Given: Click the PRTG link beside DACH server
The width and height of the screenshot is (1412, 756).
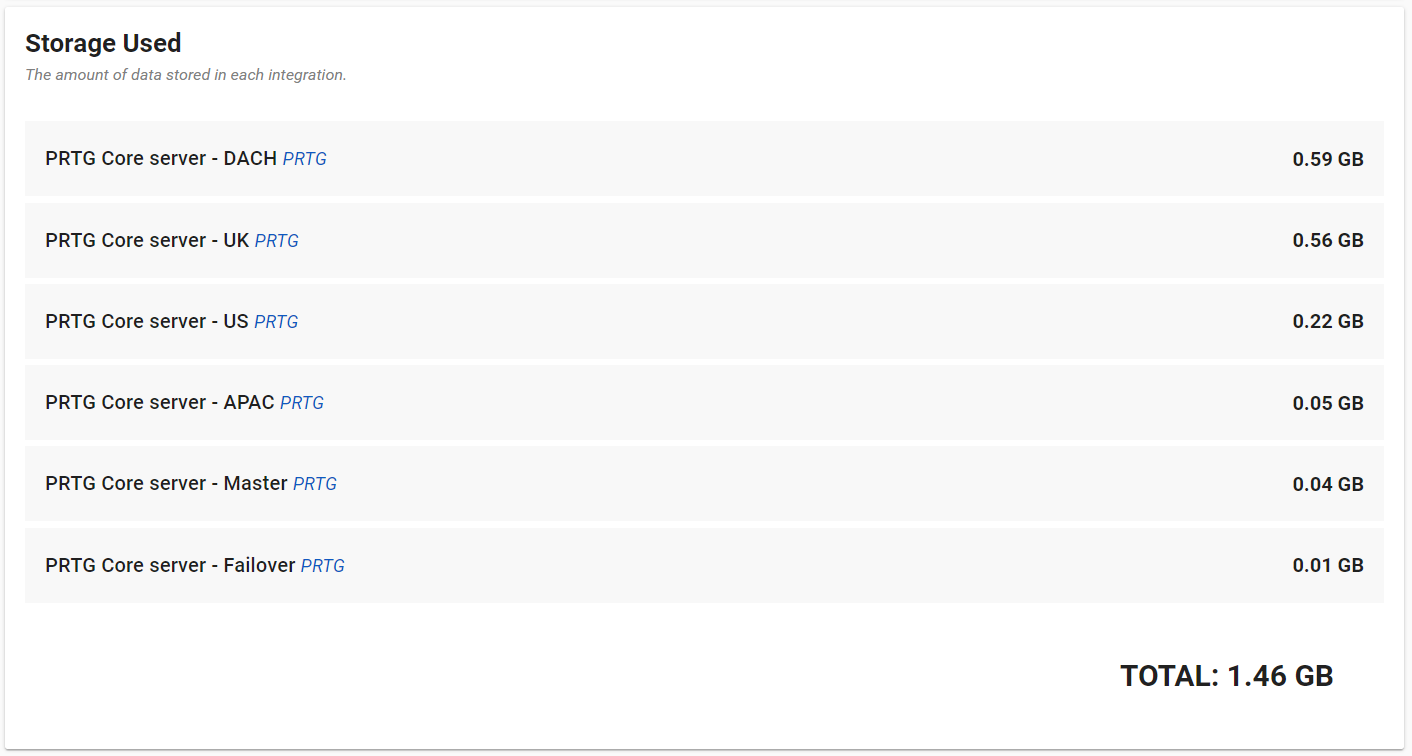Looking at the screenshot, I should 304,159.
